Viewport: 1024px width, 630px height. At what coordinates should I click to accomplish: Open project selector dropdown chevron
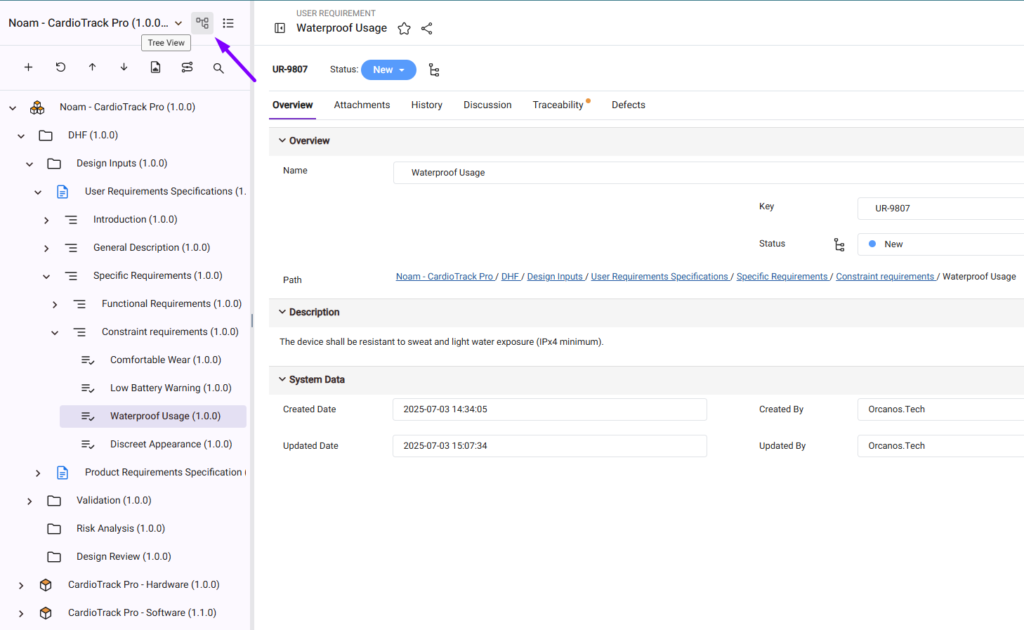point(178,23)
